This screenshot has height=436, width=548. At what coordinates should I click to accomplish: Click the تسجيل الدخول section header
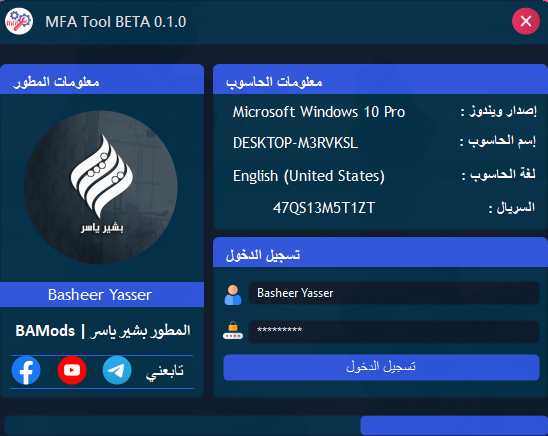point(380,253)
